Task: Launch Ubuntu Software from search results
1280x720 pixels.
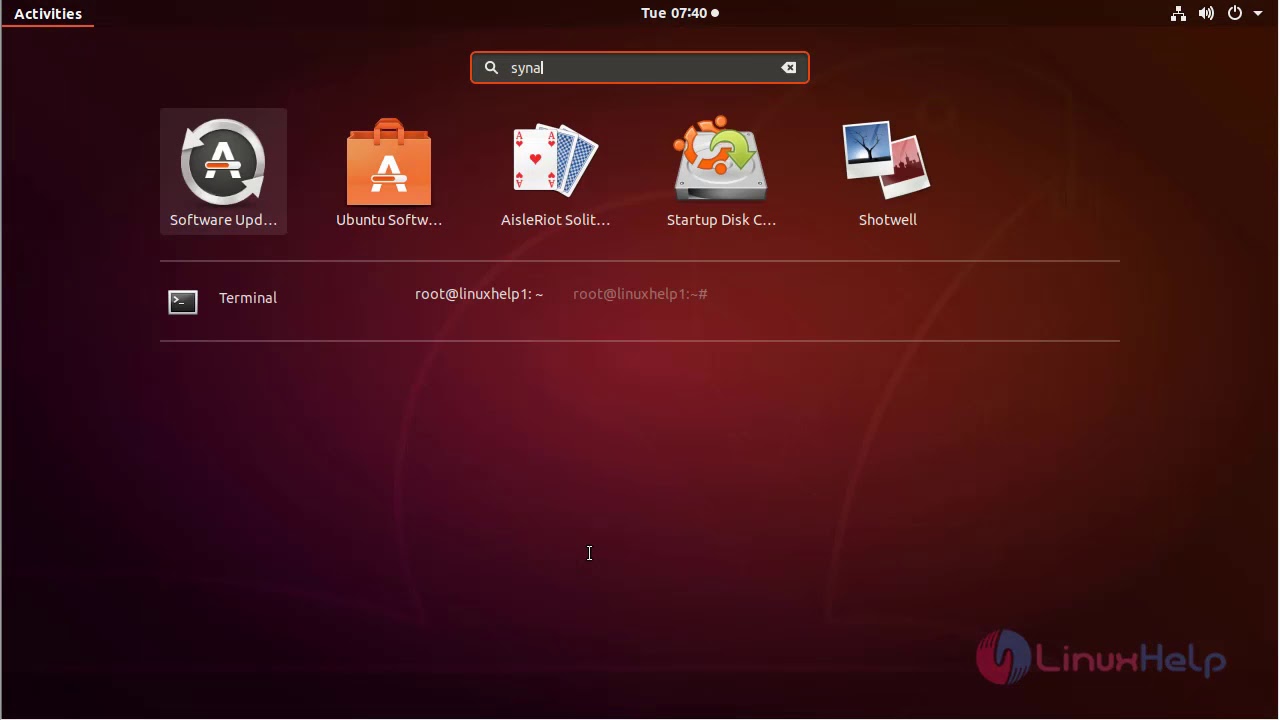Action: [389, 162]
